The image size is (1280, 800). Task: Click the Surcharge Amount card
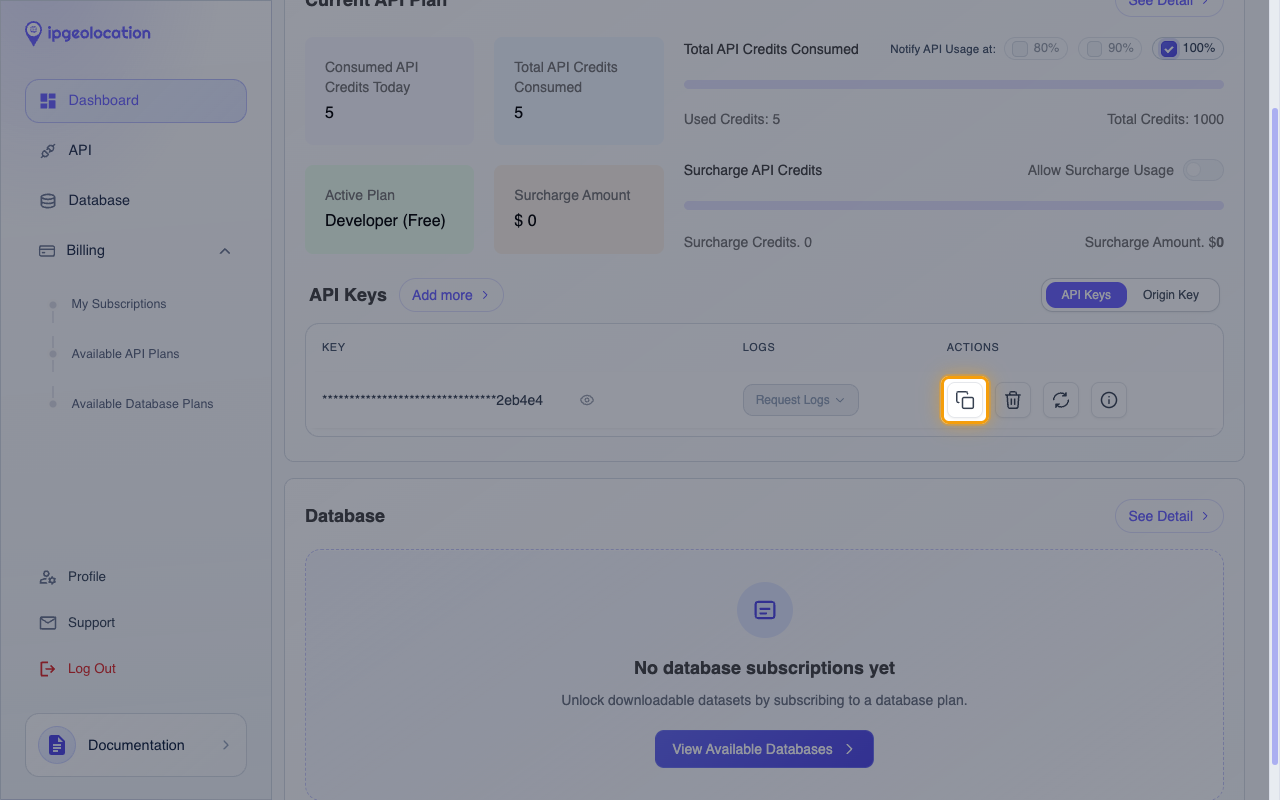tap(579, 209)
